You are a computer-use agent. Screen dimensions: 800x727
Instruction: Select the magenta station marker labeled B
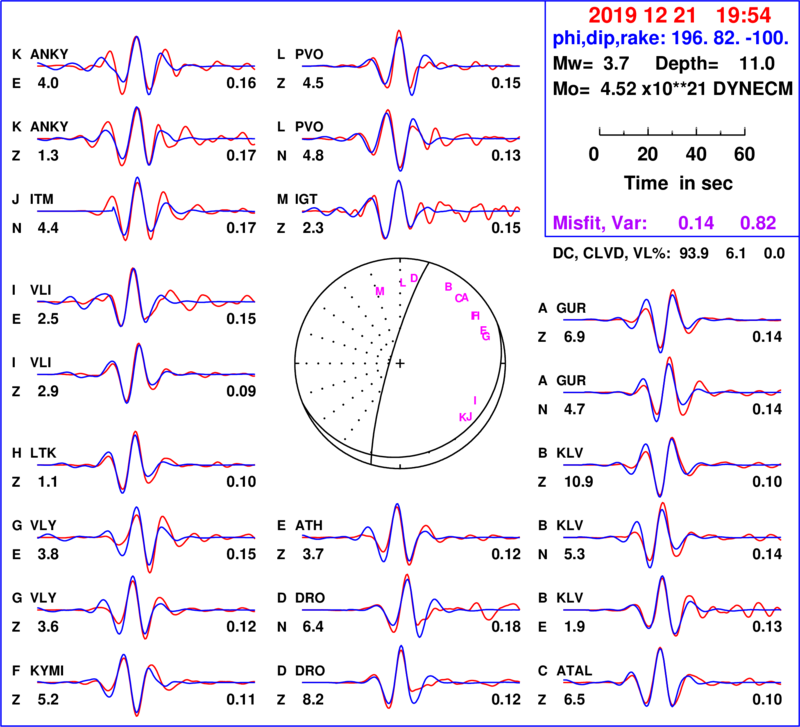(x=448, y=286)
